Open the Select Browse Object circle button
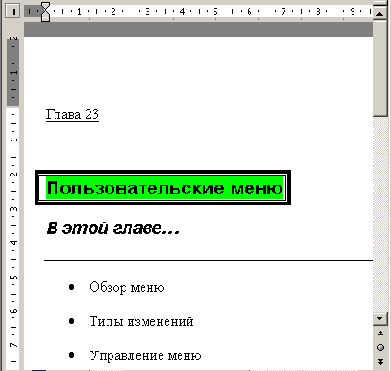391x371 pixels. click(x=380, y=348)
